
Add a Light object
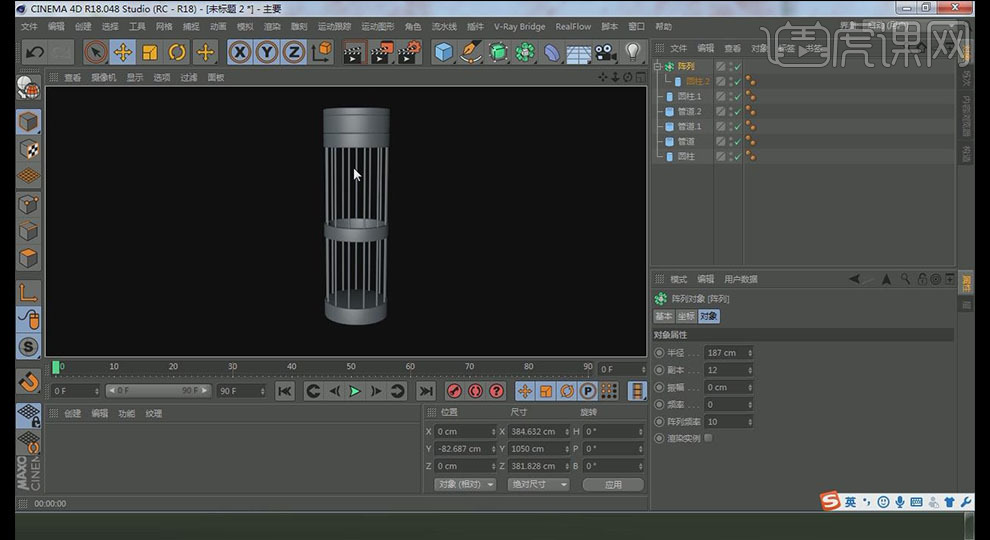(x=633, y=52)
